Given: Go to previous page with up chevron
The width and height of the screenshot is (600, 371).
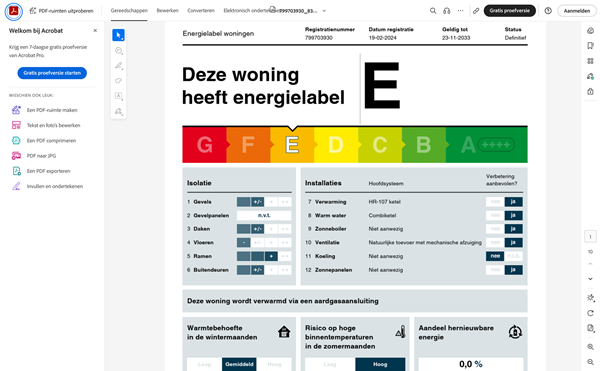Looking at the screenshot, I should tap(590, 264).
